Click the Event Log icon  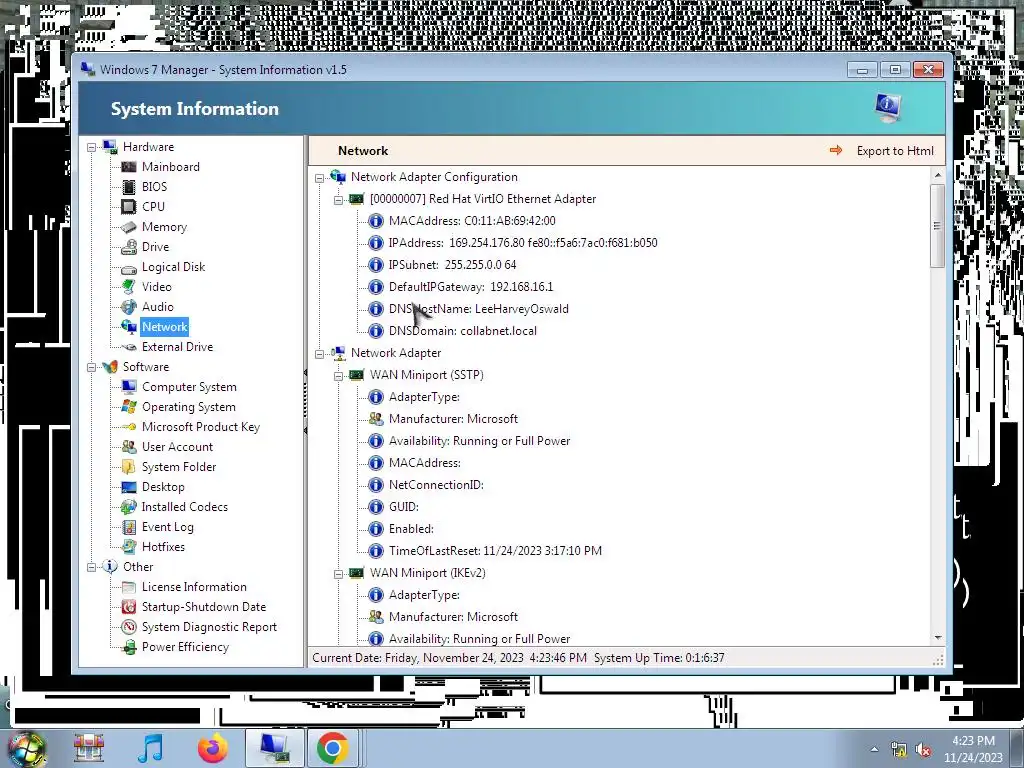[x=129, y=527]
